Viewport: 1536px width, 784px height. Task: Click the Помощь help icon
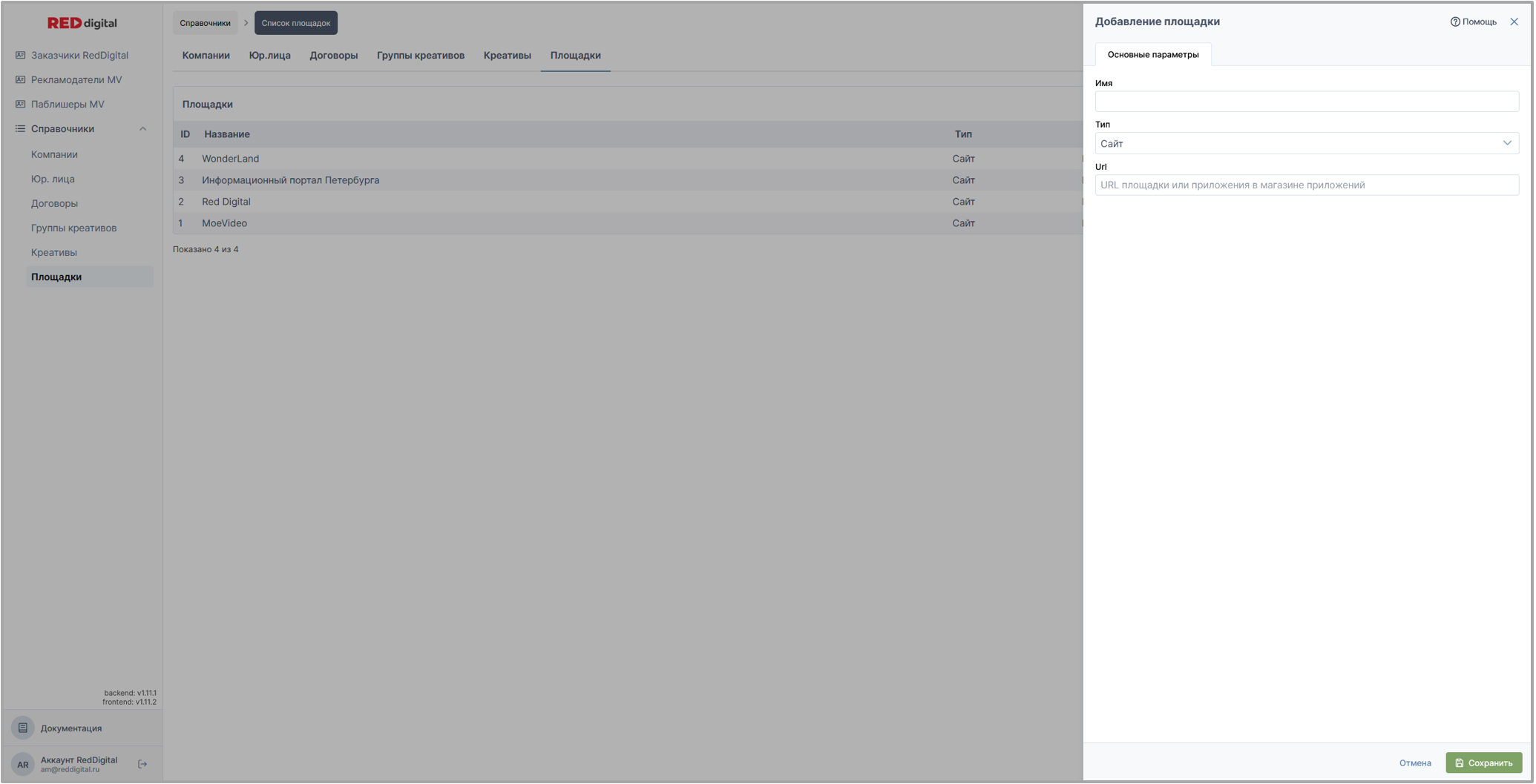(1455, 22)
